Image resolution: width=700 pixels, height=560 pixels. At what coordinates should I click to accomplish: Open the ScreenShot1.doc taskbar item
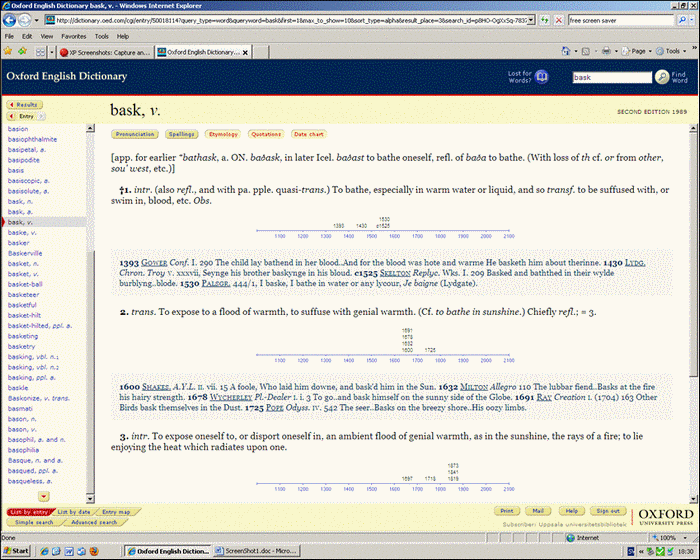238,552
